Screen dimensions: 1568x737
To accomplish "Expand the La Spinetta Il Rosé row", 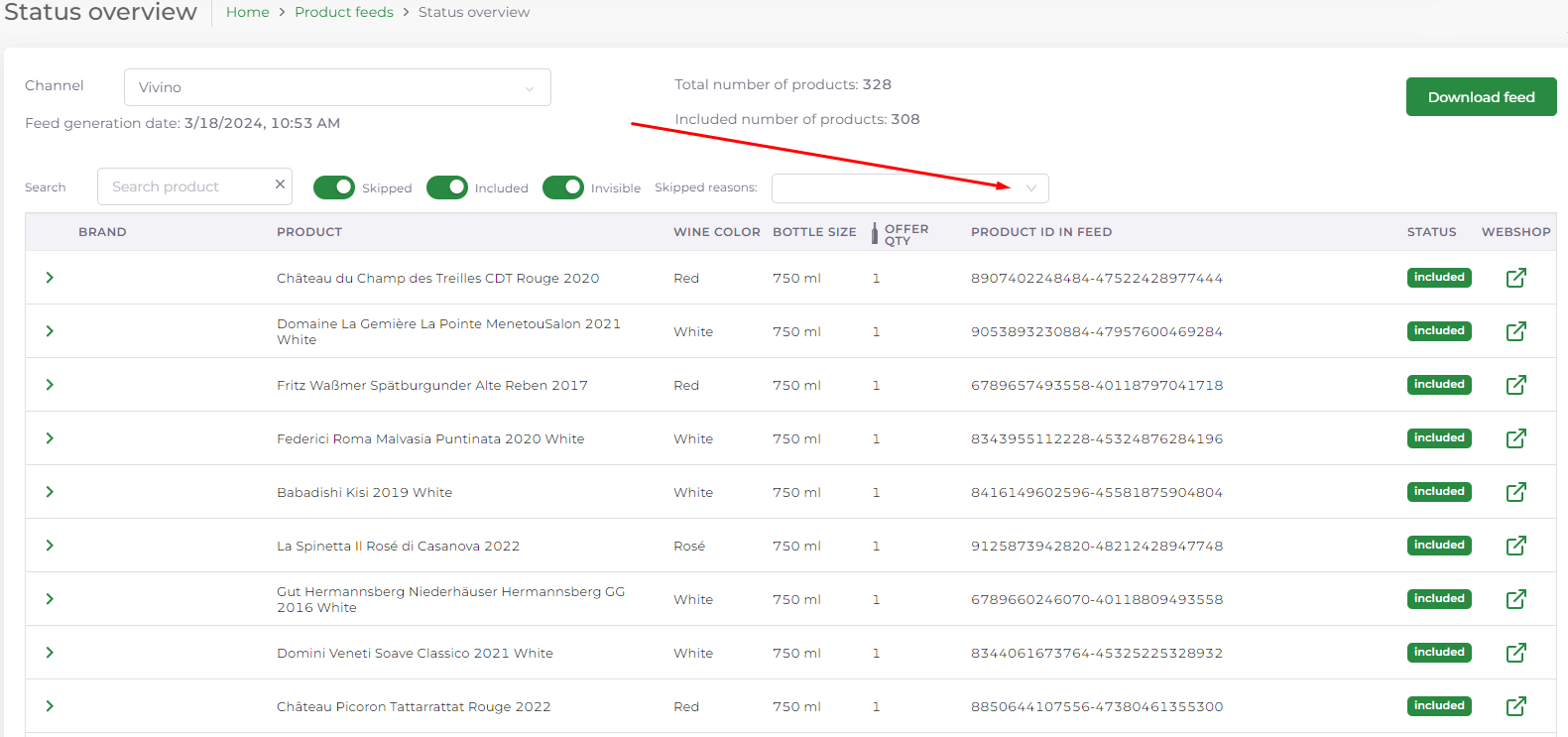I will point(50,546).
